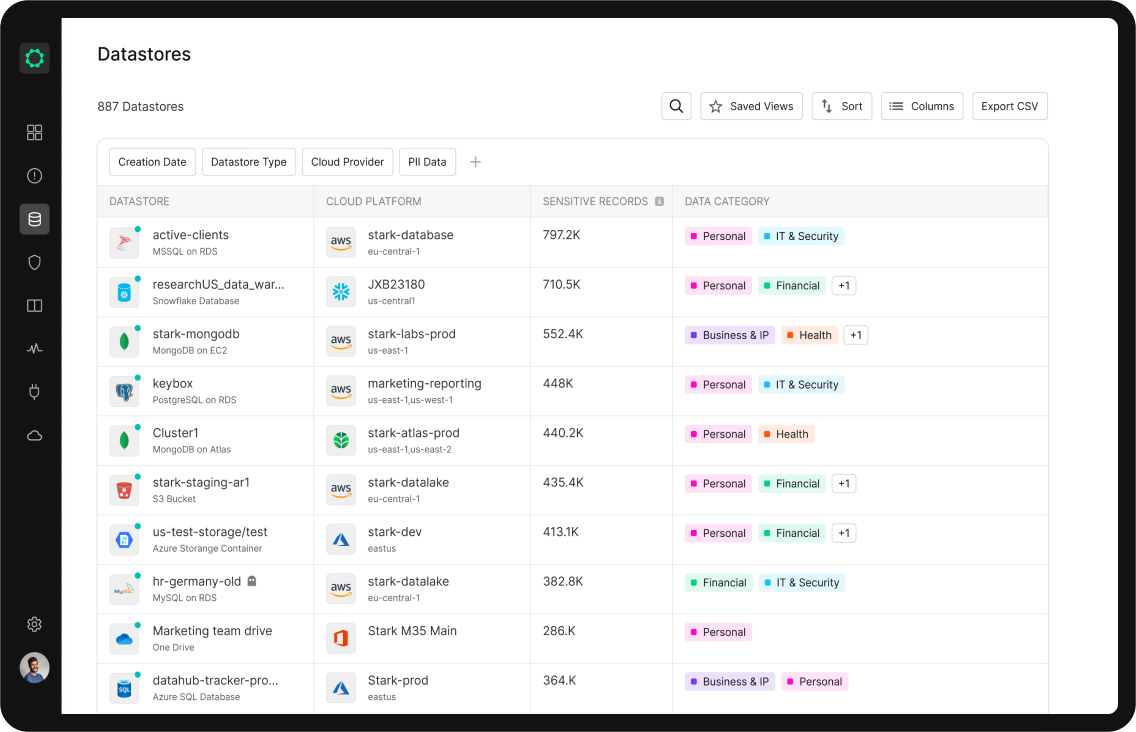1136x732 pixels.
Task: Open the user profile avatar
Action: pos(34,667)
